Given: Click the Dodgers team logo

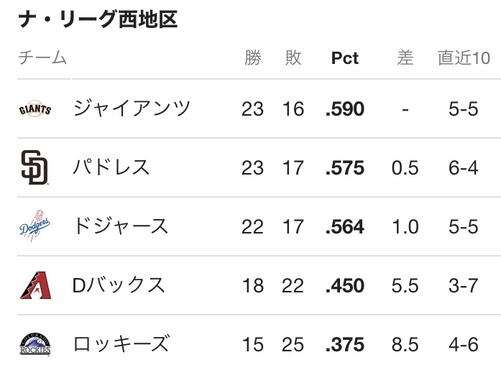Looking at the screenshot, I should (35, 226).
